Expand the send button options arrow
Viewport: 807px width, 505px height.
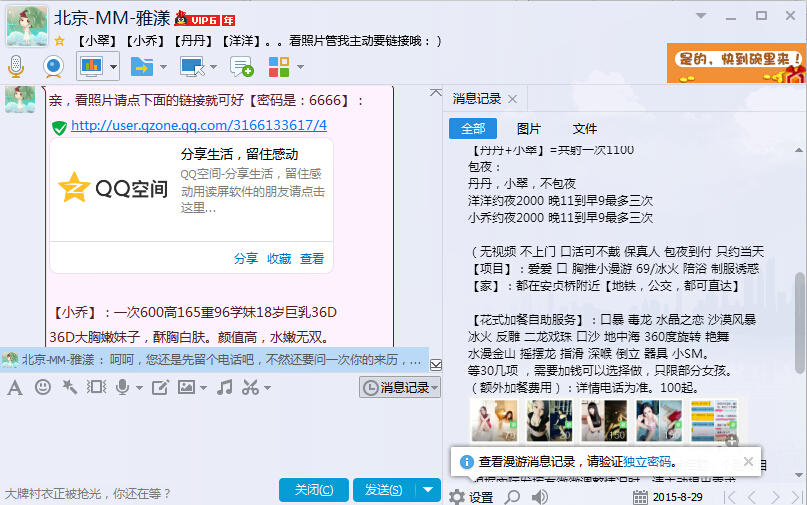[428, 490]
